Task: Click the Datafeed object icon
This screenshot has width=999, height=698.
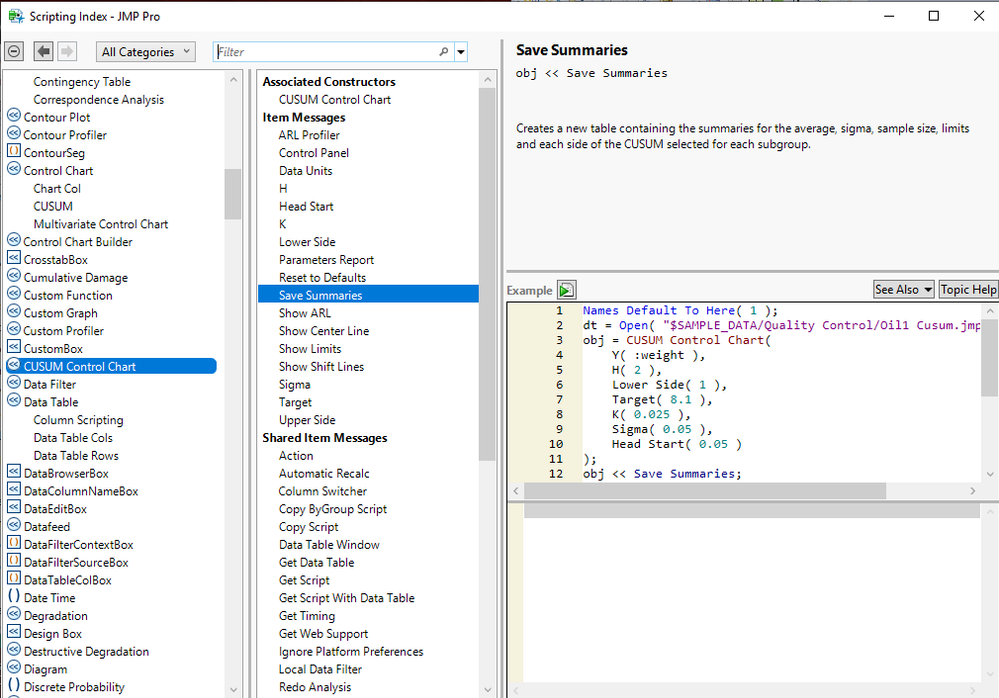Action: coord(14,526)
